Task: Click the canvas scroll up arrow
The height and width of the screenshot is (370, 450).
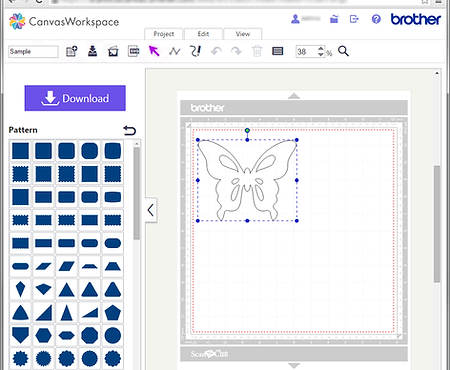Action: coord(437,73)
